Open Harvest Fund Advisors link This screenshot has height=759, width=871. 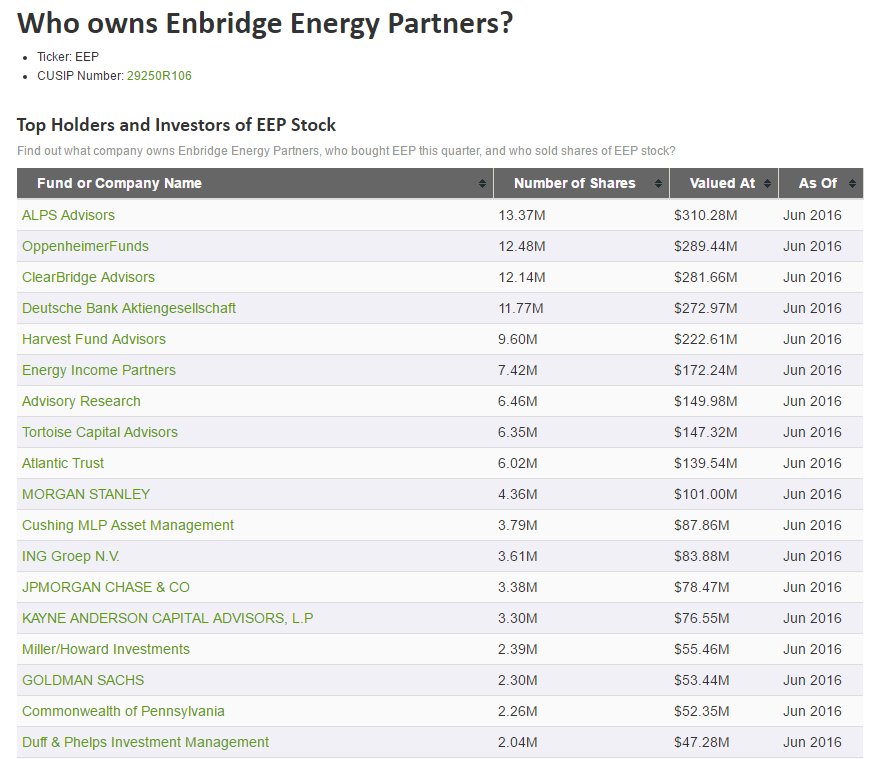[94, 339]
